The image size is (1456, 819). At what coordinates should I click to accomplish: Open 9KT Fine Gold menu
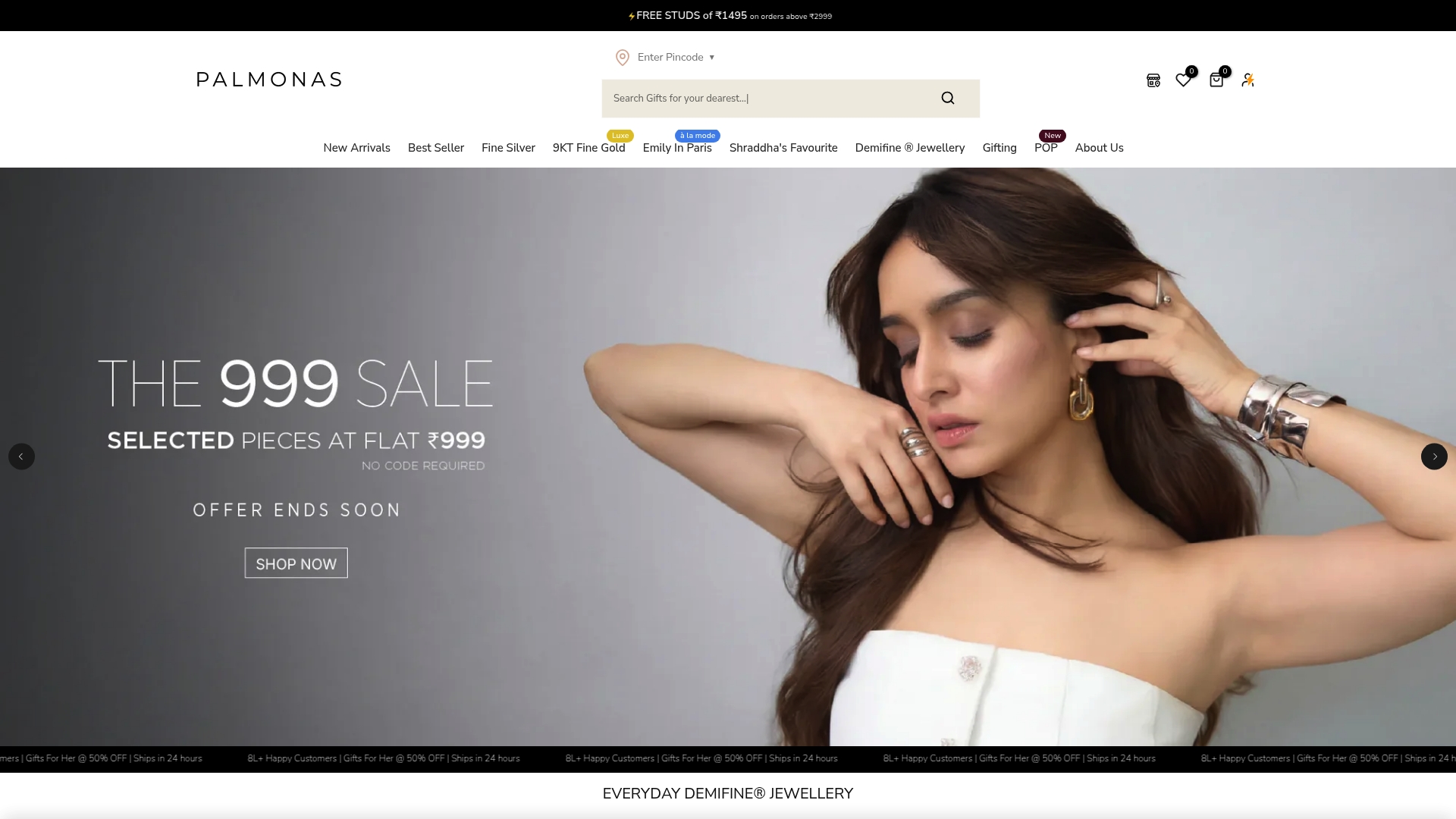(589, 148)
